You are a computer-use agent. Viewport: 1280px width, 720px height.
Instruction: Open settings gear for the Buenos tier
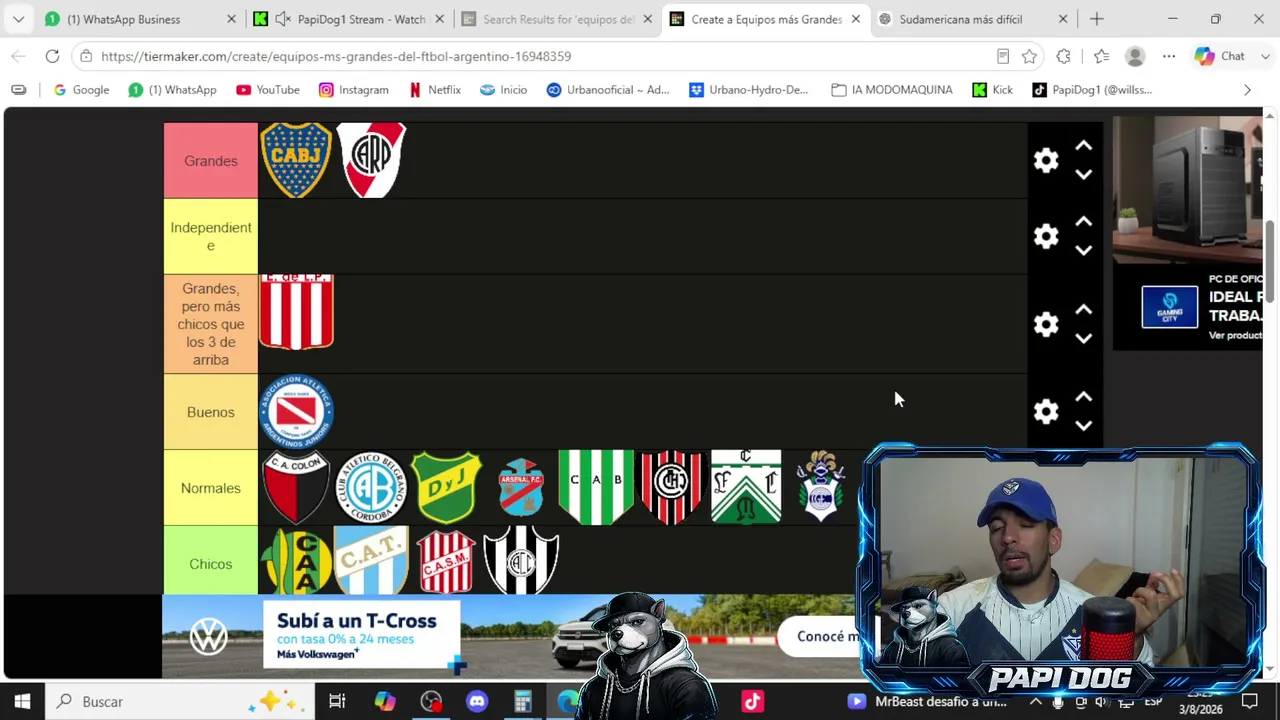pos(1046,411)
